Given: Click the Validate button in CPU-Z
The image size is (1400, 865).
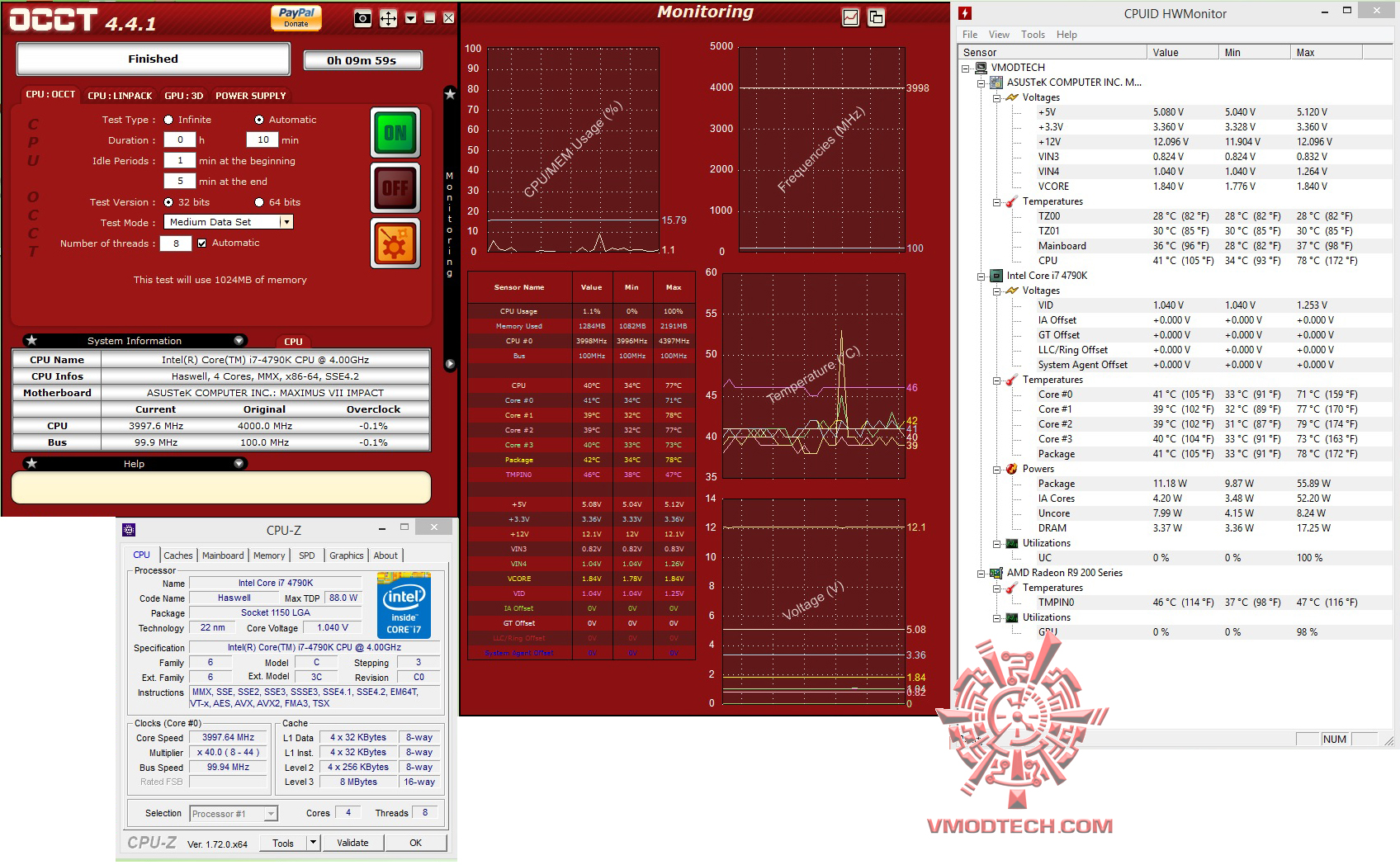Looking at the screenshot, I should [x=352, y=843].
